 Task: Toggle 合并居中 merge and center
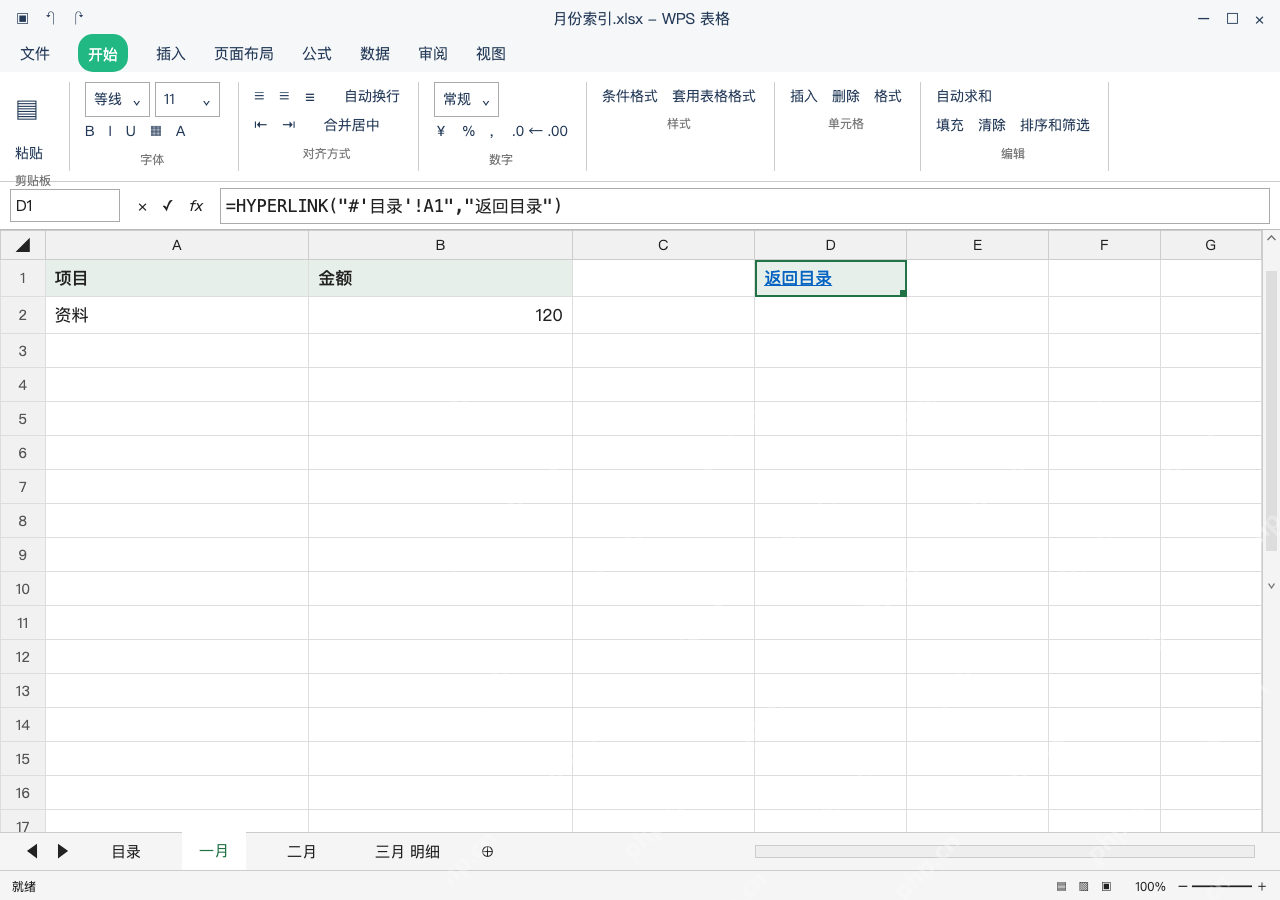[x=352, y=125]
